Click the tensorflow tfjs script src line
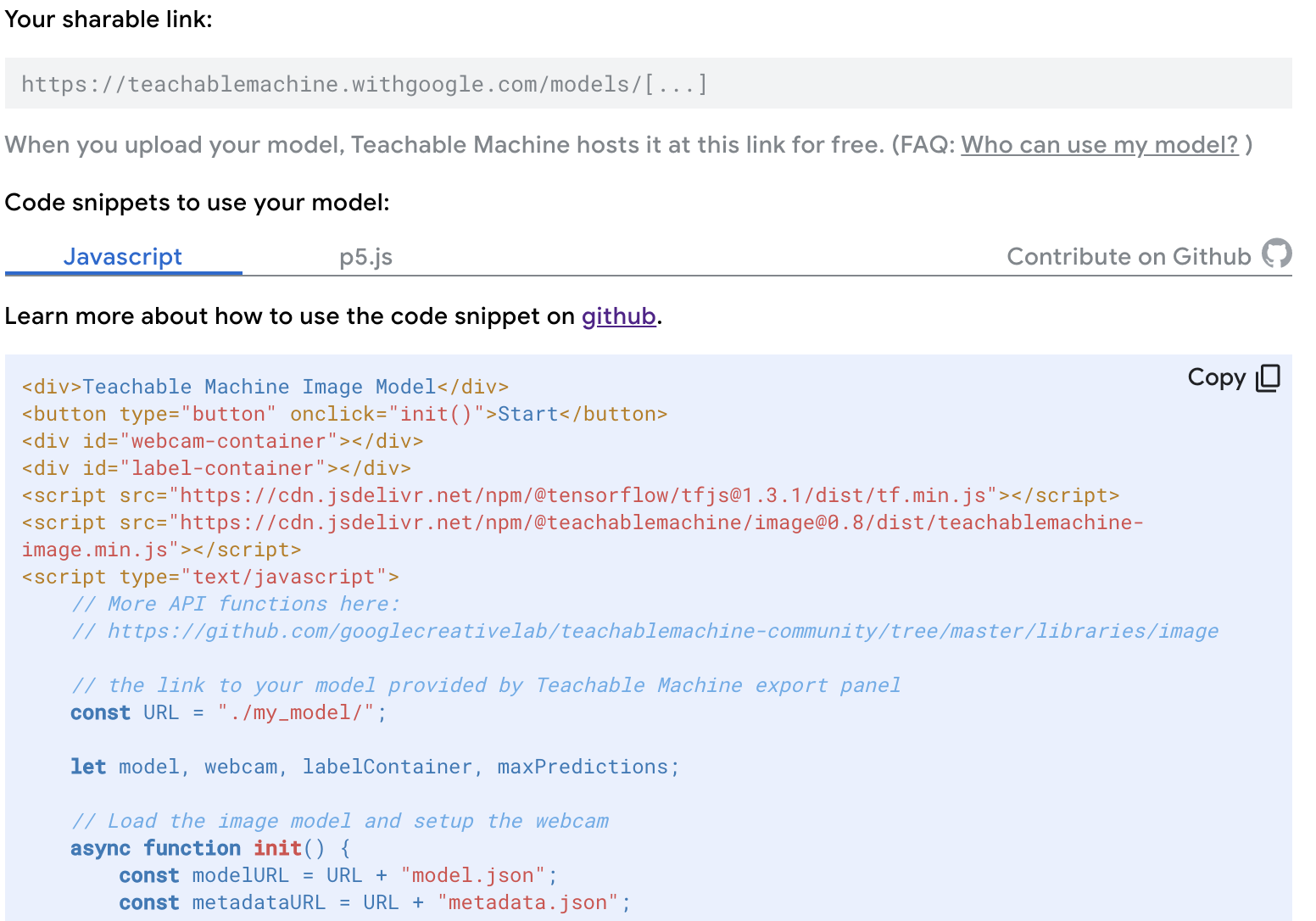 [571, 495]
